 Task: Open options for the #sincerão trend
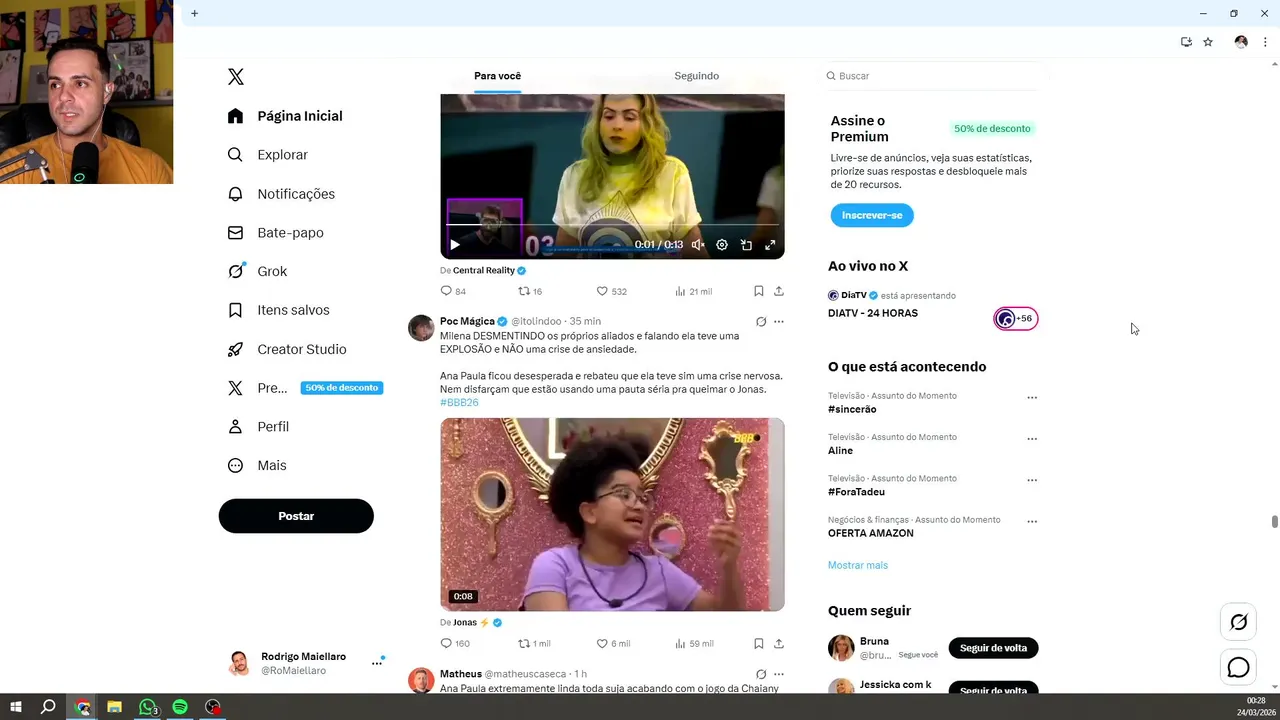[1032, 398]
